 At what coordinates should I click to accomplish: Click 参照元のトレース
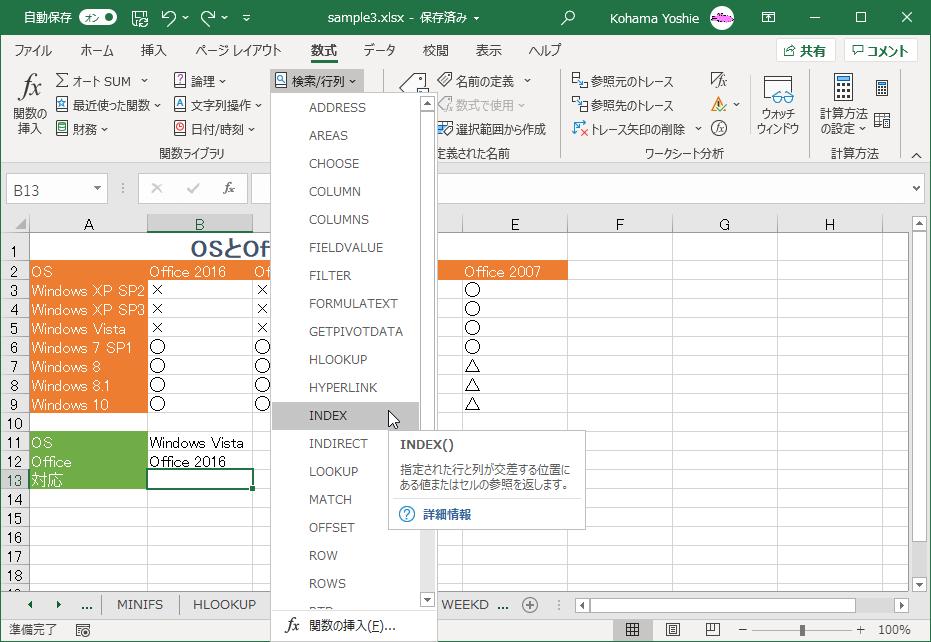pos(622,81)
